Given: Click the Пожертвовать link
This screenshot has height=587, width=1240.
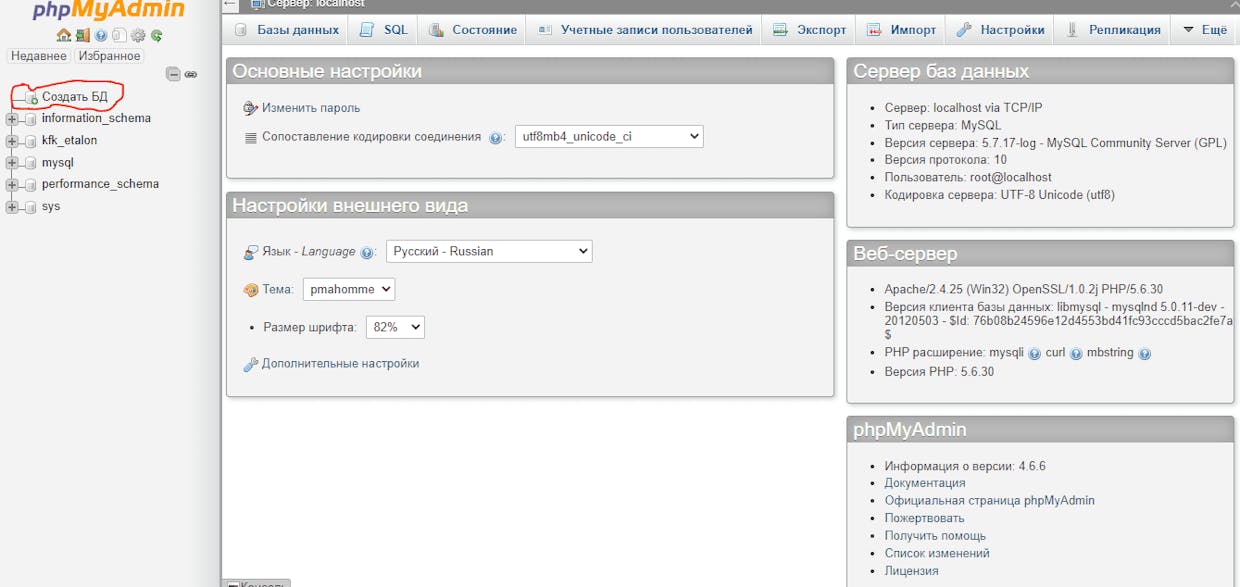Looking at the screenshot, I should click(x=925, y=519).
